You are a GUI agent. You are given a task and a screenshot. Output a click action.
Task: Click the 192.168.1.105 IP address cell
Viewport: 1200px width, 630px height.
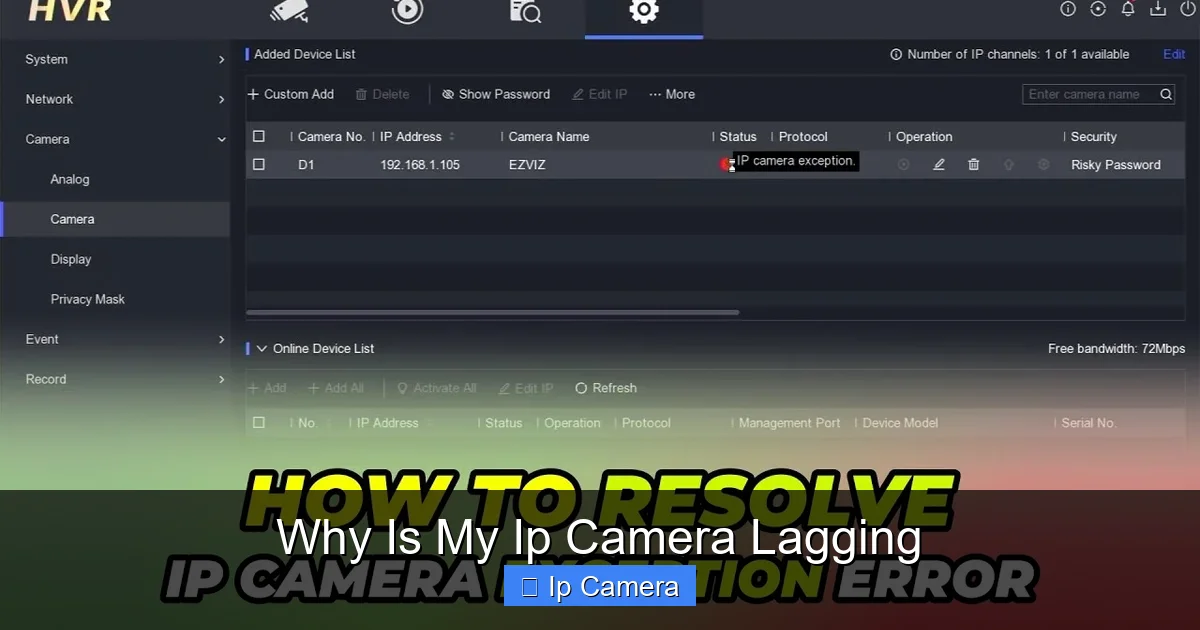coord(420,165)
